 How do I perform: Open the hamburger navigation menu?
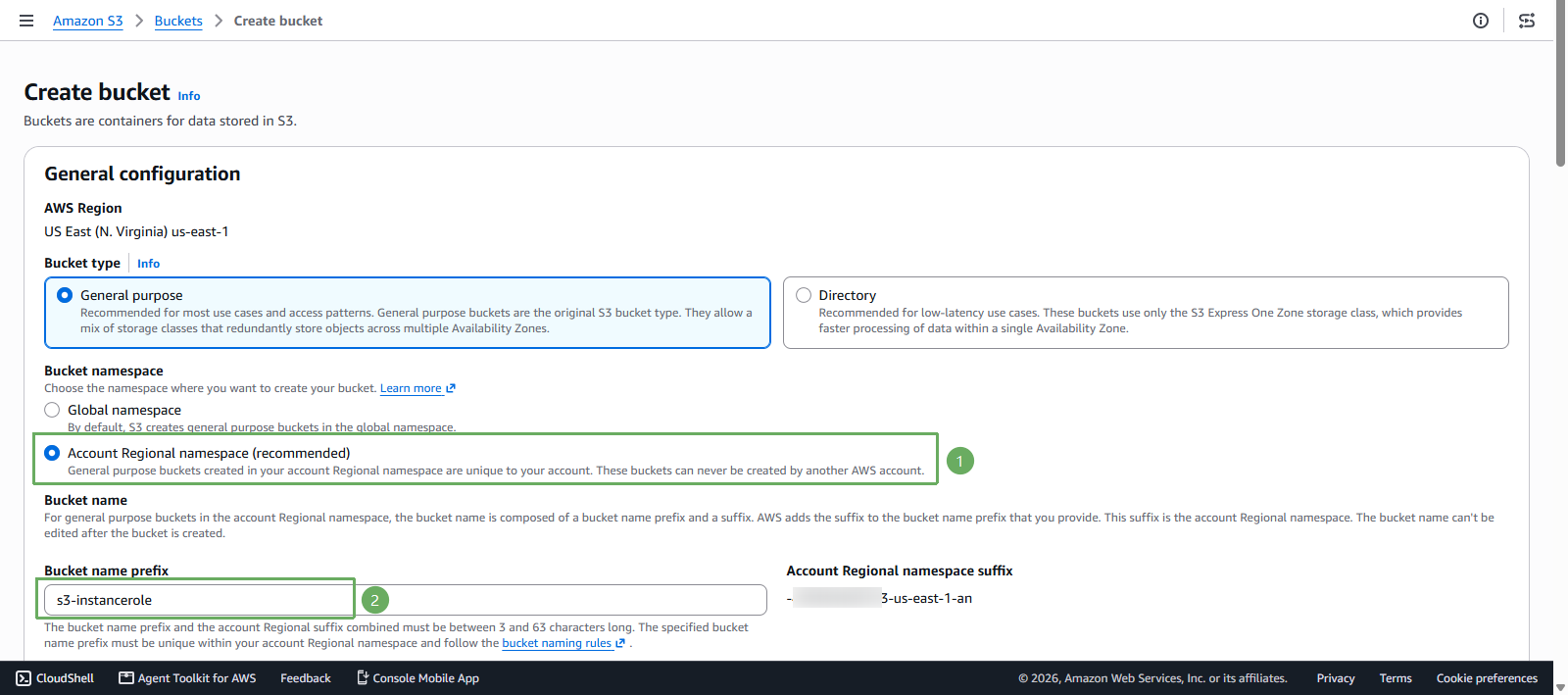(26, 21)
